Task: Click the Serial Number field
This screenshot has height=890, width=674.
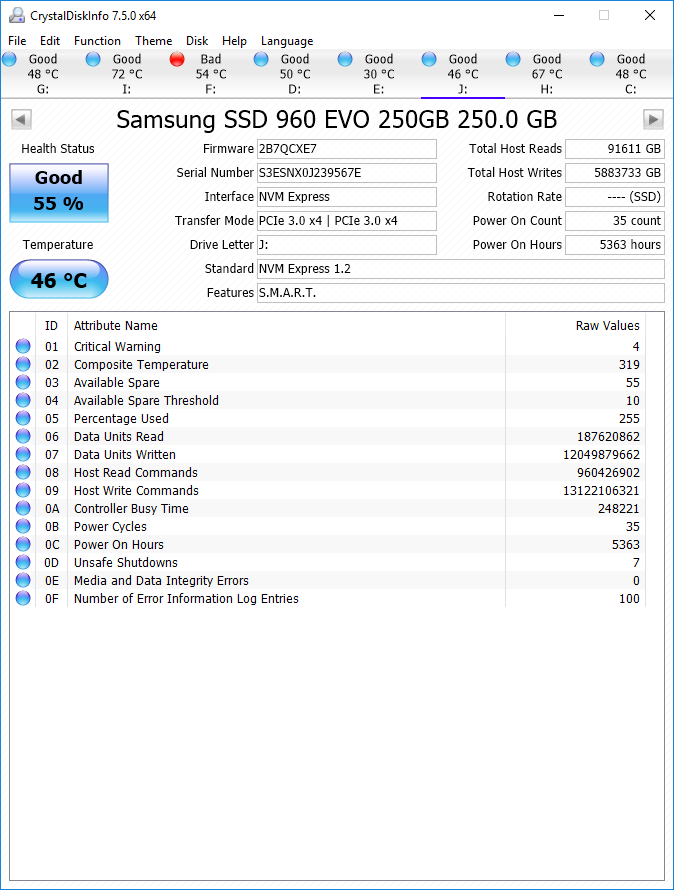Action: pos(346,173)
